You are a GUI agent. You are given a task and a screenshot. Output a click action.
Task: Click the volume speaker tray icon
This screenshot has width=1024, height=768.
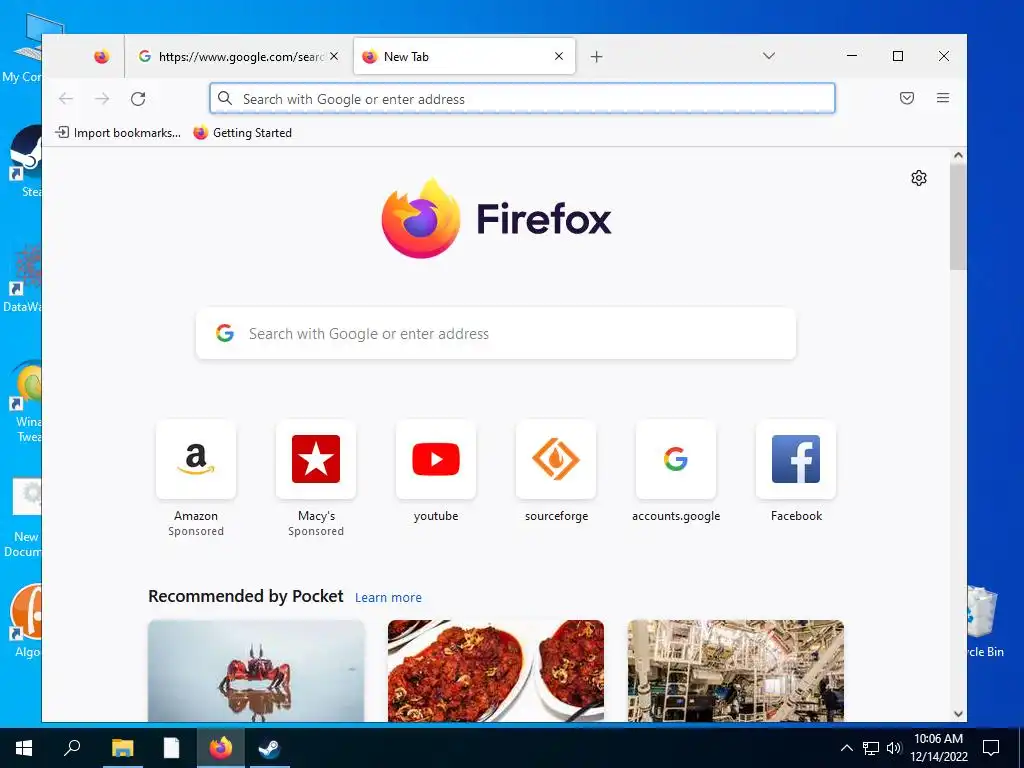893,748
